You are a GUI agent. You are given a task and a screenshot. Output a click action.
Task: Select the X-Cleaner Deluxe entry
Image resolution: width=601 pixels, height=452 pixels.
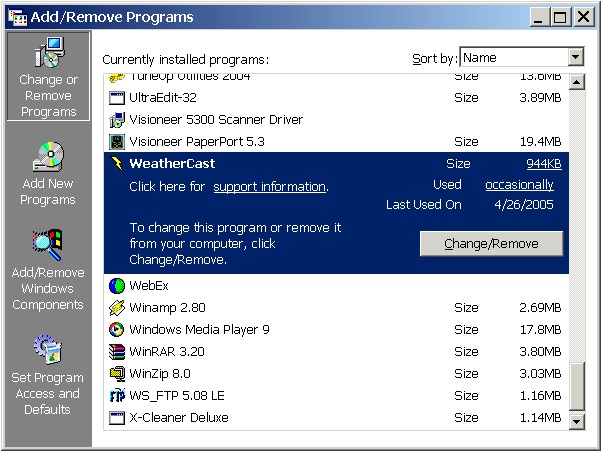point(336,418)
